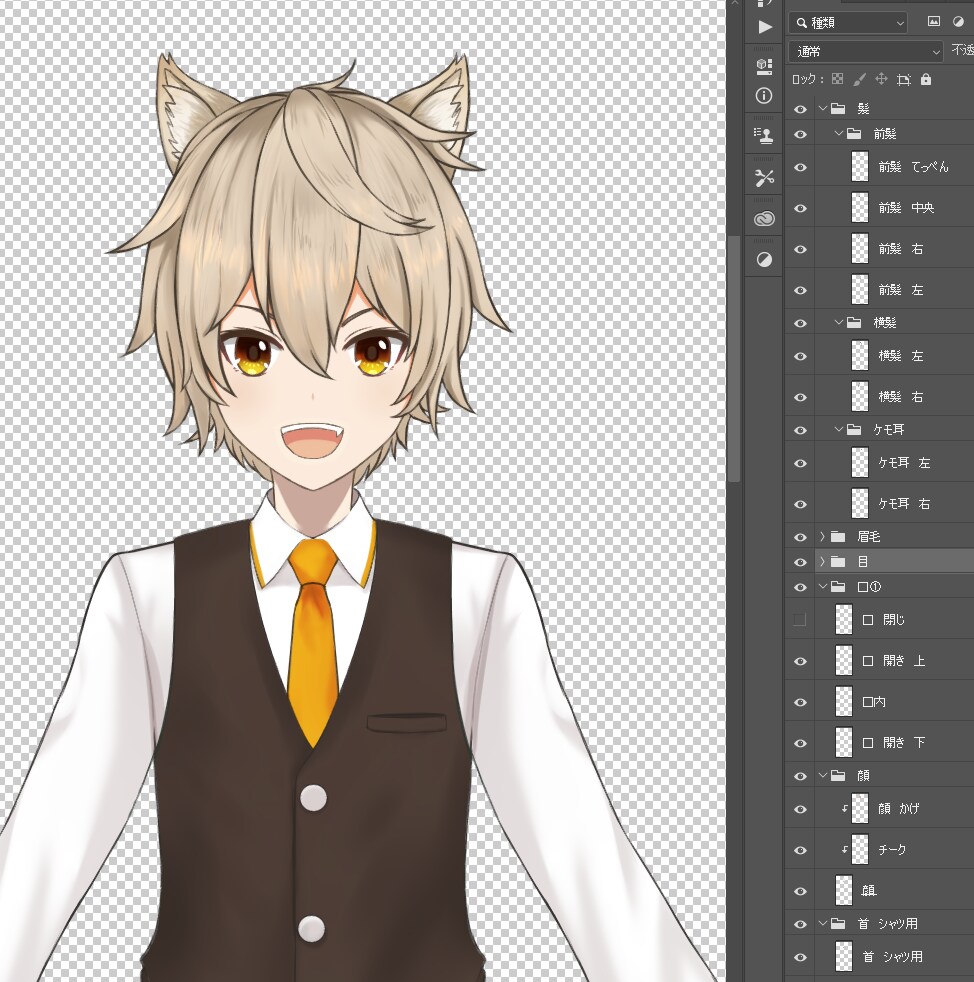The width and height of the screenshot is (974, 982).
Task: Toggle visibility of チーク layer
Action: (x=800, y=850)
